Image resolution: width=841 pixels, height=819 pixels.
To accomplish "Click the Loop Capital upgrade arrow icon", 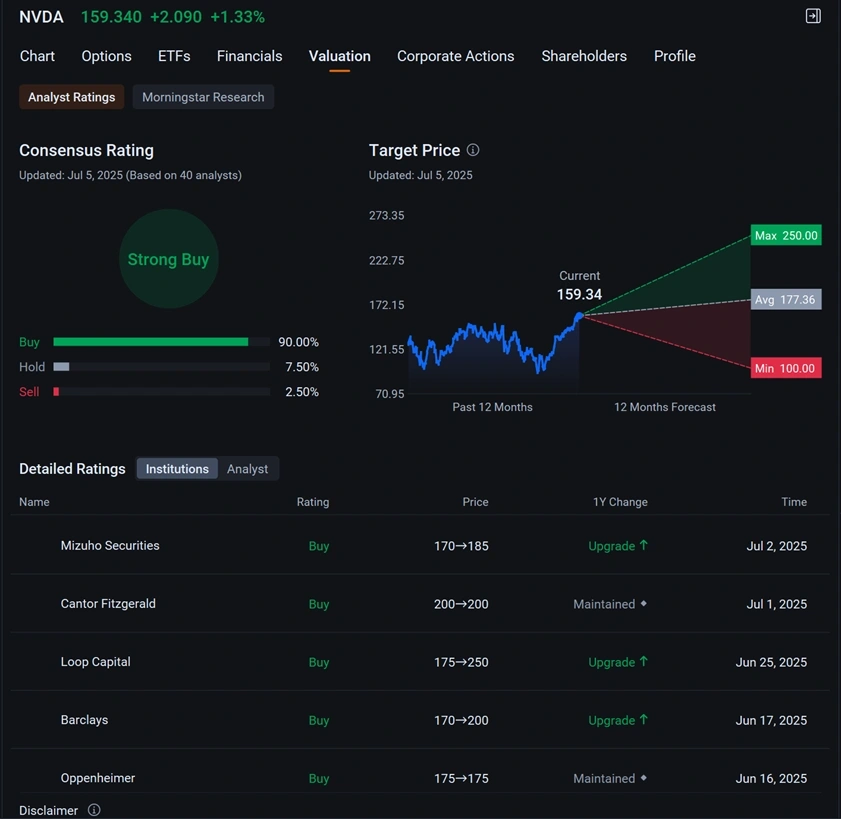I will coord(644,662).
